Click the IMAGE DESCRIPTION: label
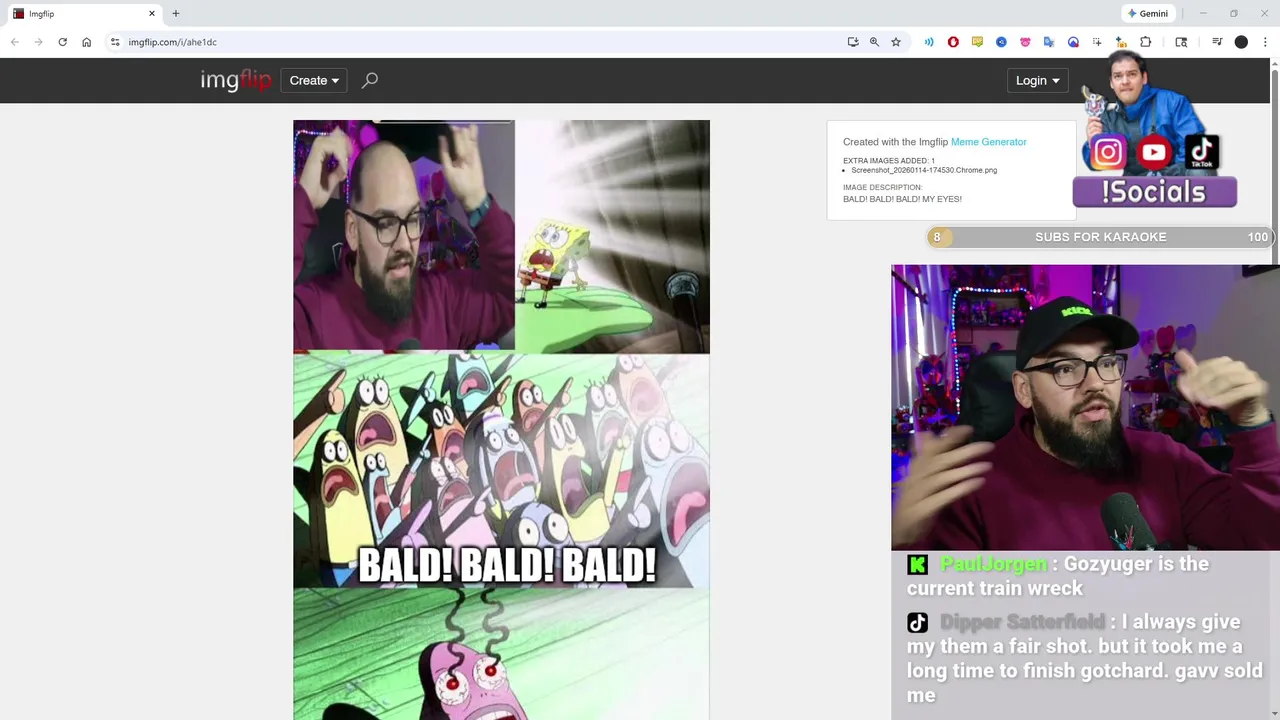 [883, 188]
